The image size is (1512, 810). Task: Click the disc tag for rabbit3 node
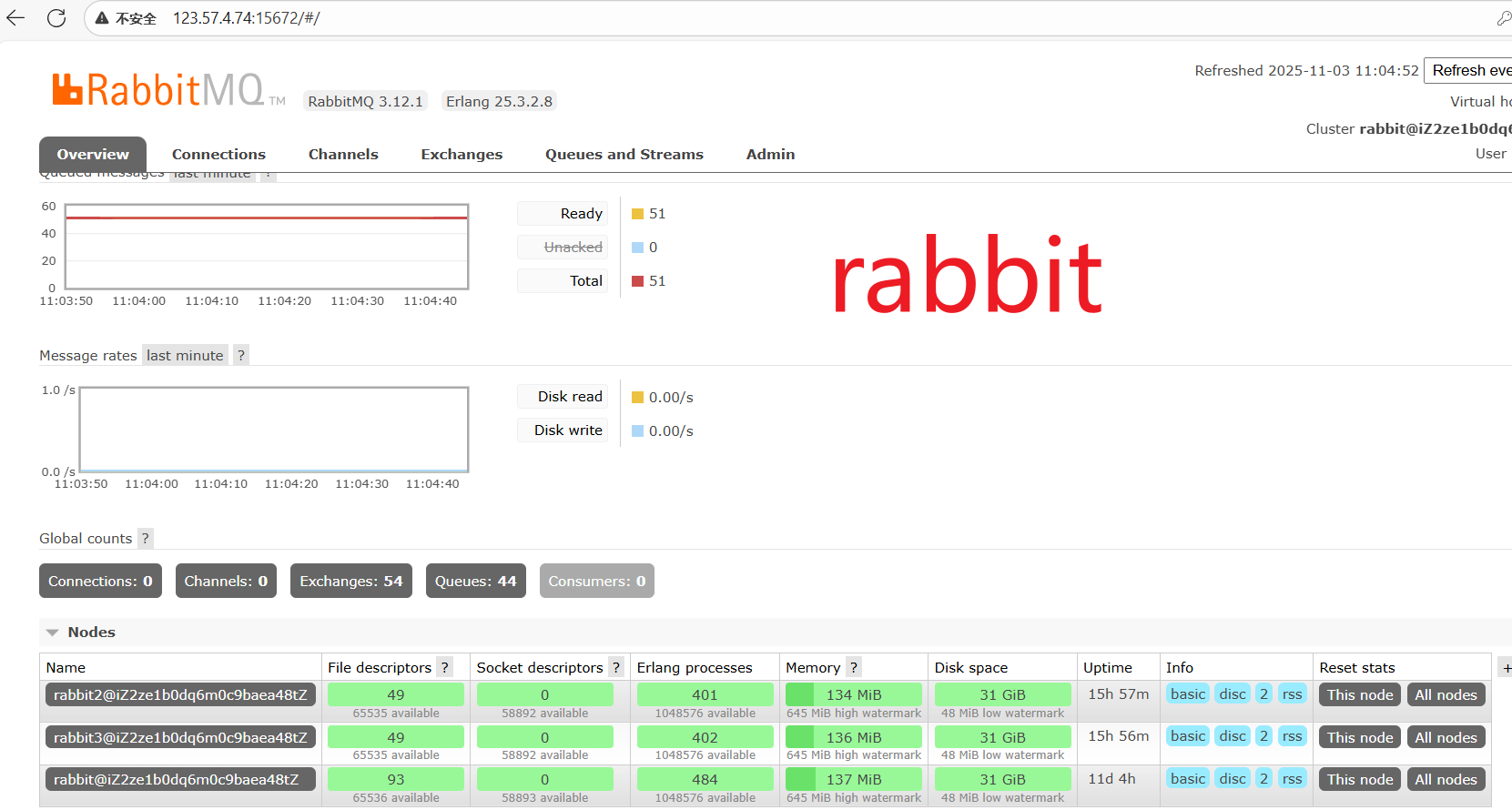[x=1233, y=735]
